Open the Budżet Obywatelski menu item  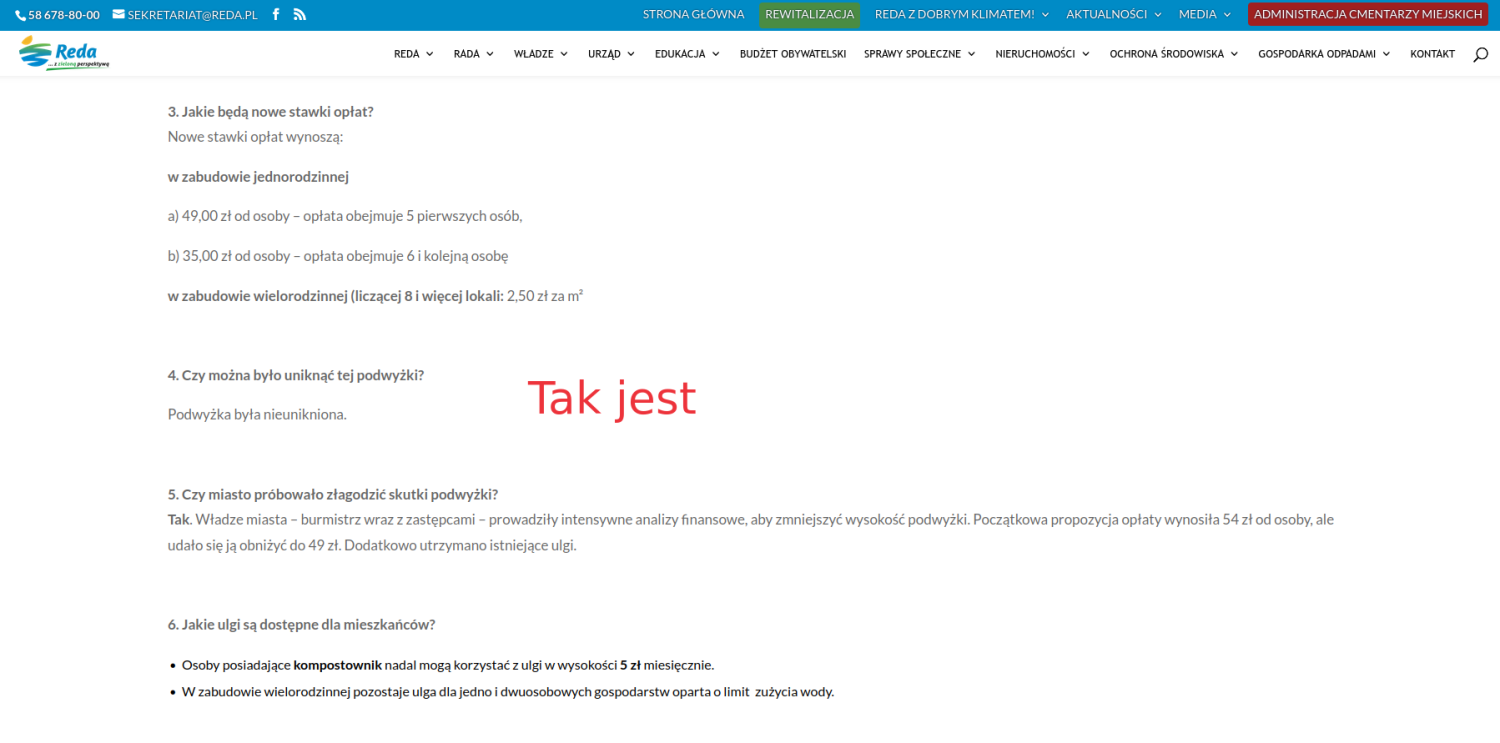click(793, 54)
